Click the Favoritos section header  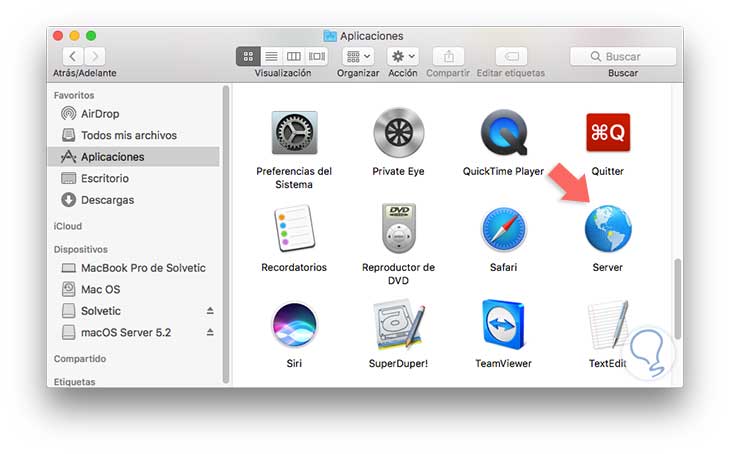74,95
